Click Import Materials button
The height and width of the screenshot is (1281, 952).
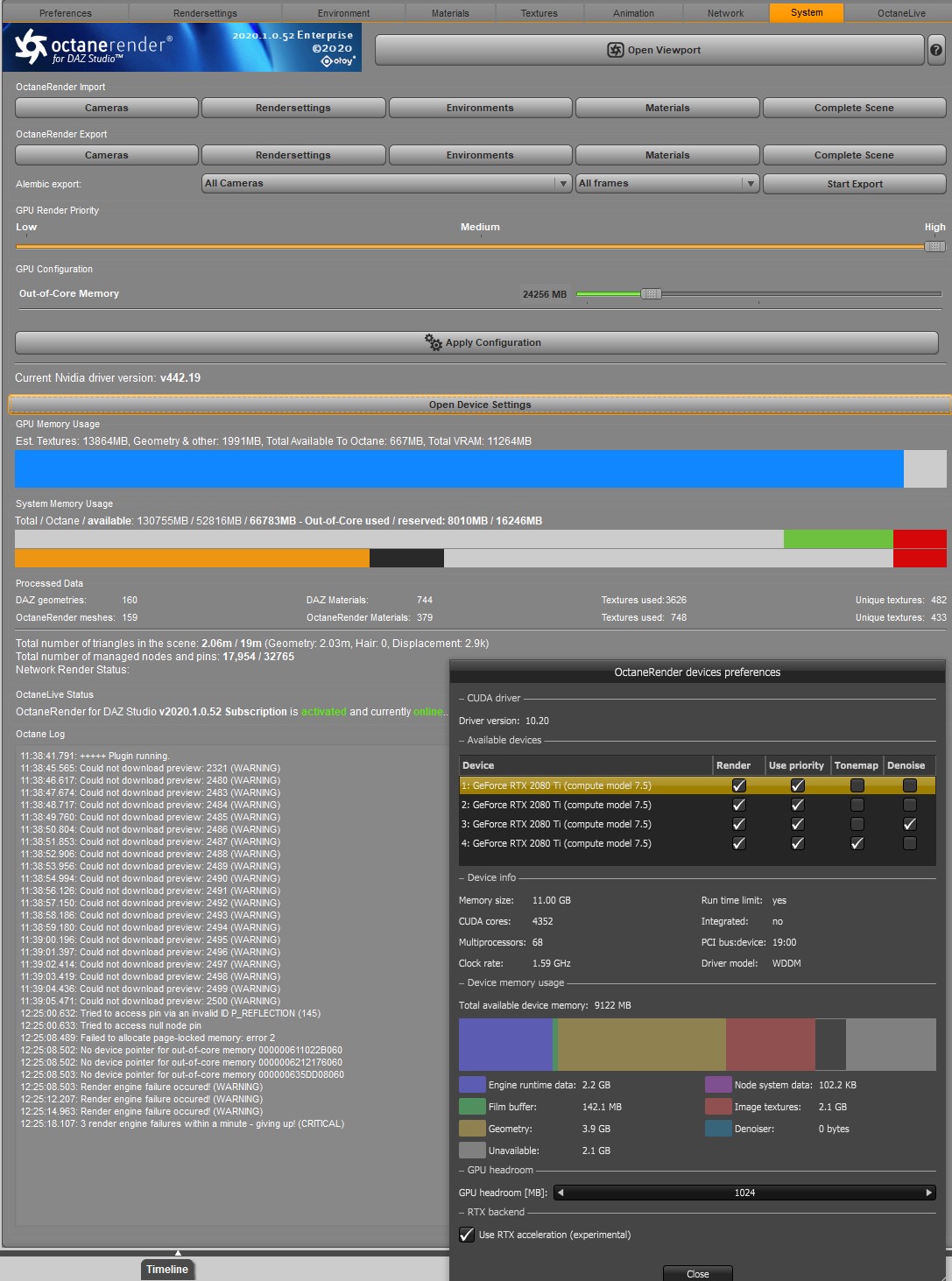[667, 108]
